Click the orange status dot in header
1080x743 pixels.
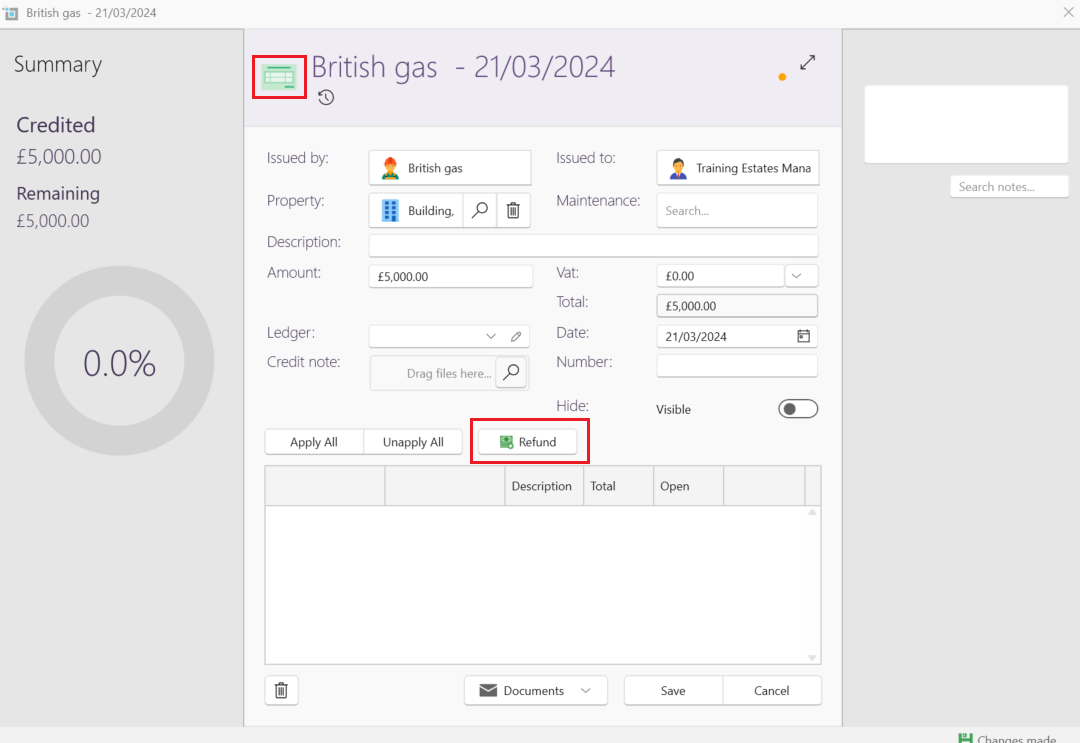[x=782, y=77]
